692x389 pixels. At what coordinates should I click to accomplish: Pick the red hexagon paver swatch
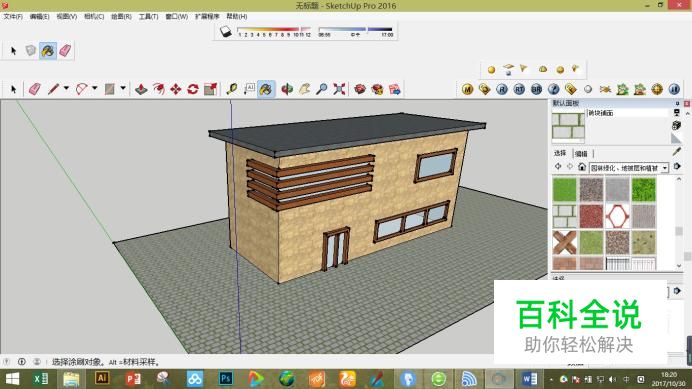pyautogui.click(x=617, y=216)
